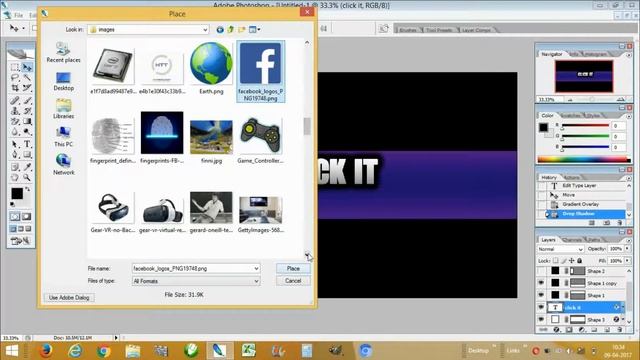
Task: Open Desktop in dialog sidebar
Action: tap(64, 81)
